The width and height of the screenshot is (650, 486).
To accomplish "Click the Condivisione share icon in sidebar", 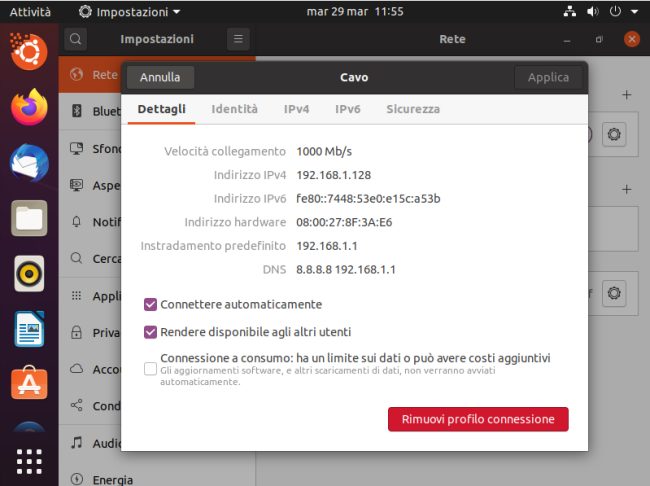I will tap(77, 405).
